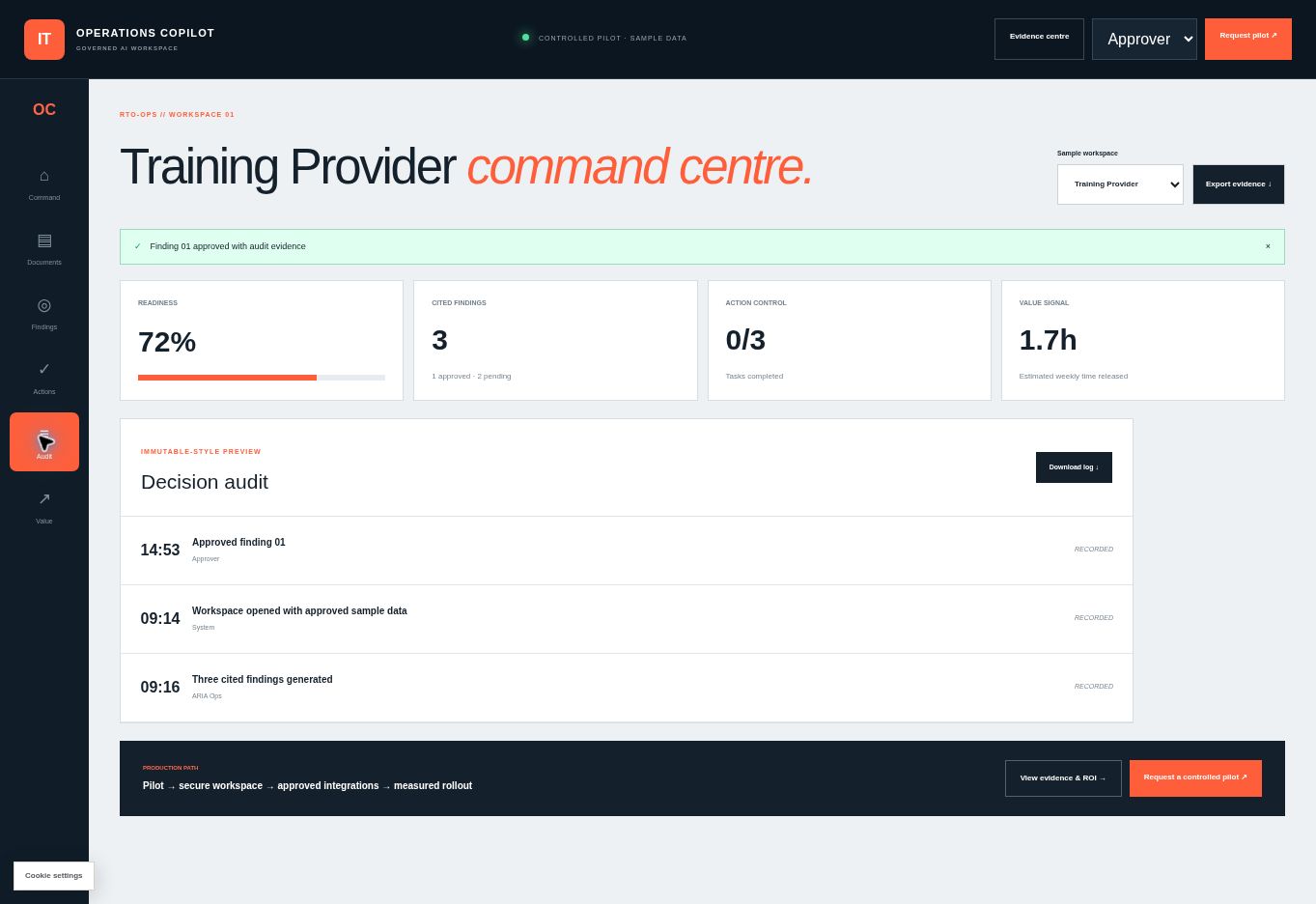Open the Actions checkmark icon
The height and width of the screenshot is (904, 1316).
click(x=44, y=370)
